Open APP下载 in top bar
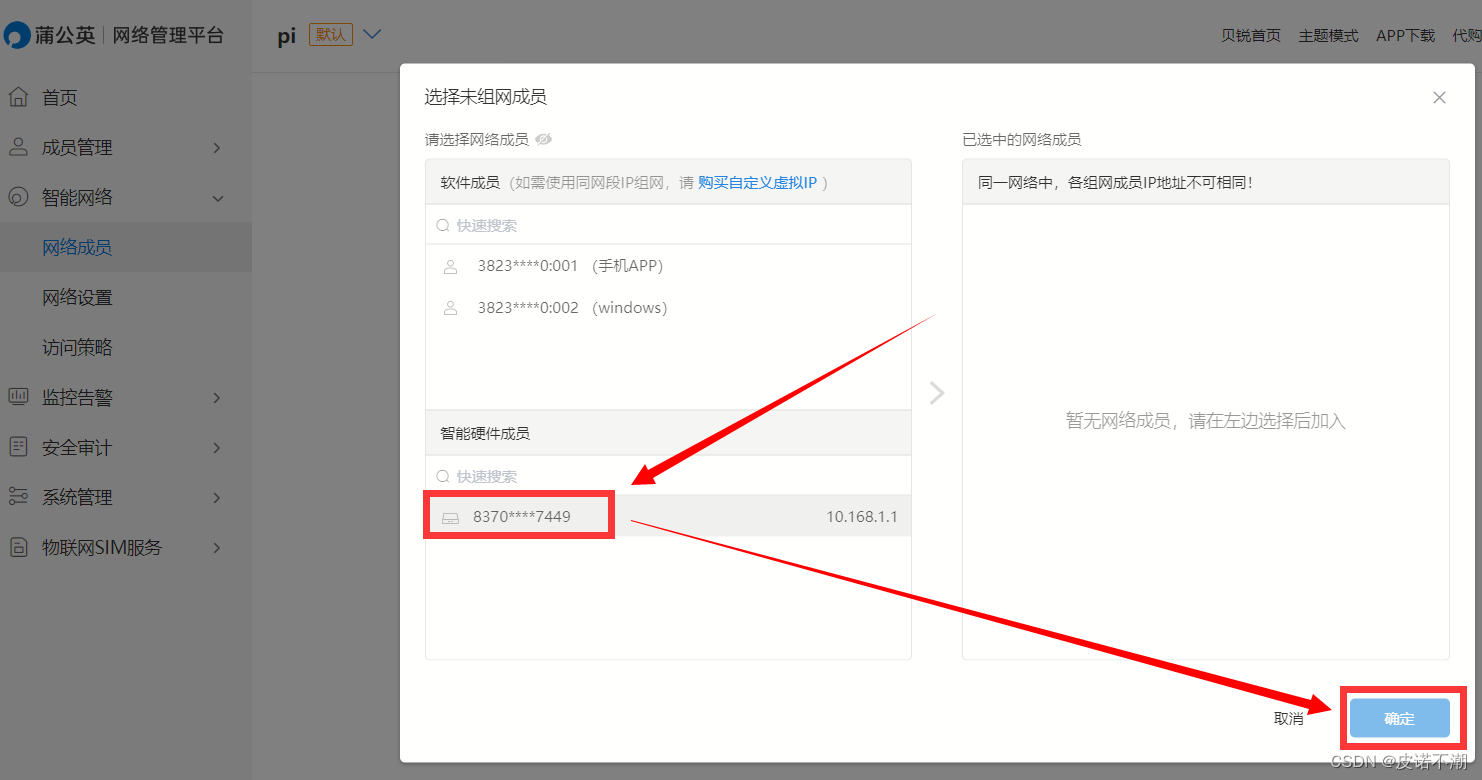 (x=1405, y=35)
